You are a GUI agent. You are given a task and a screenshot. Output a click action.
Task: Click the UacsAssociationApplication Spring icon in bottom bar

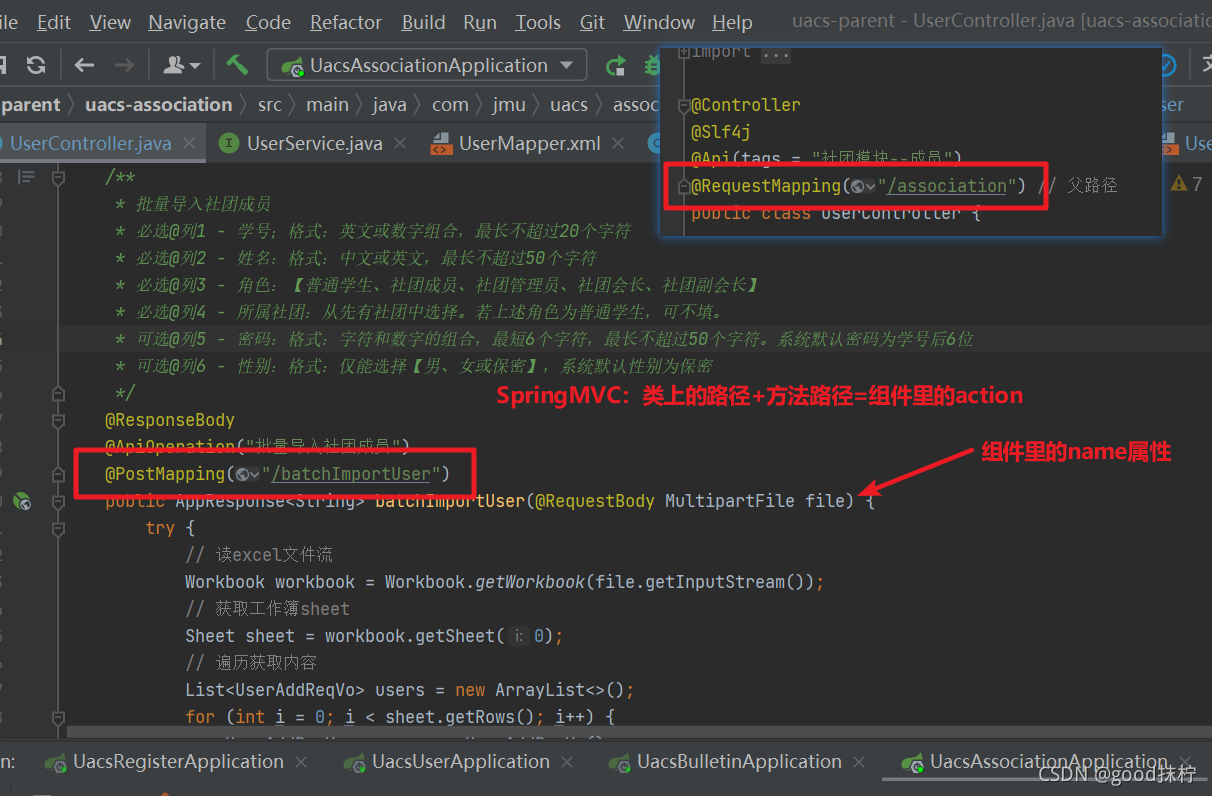point(912,763)
